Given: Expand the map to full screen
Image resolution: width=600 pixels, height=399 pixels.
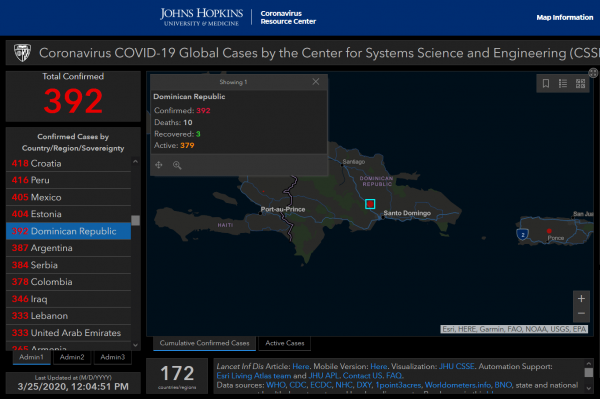Looking at the screenshot, I should click(x=593, y=73).
